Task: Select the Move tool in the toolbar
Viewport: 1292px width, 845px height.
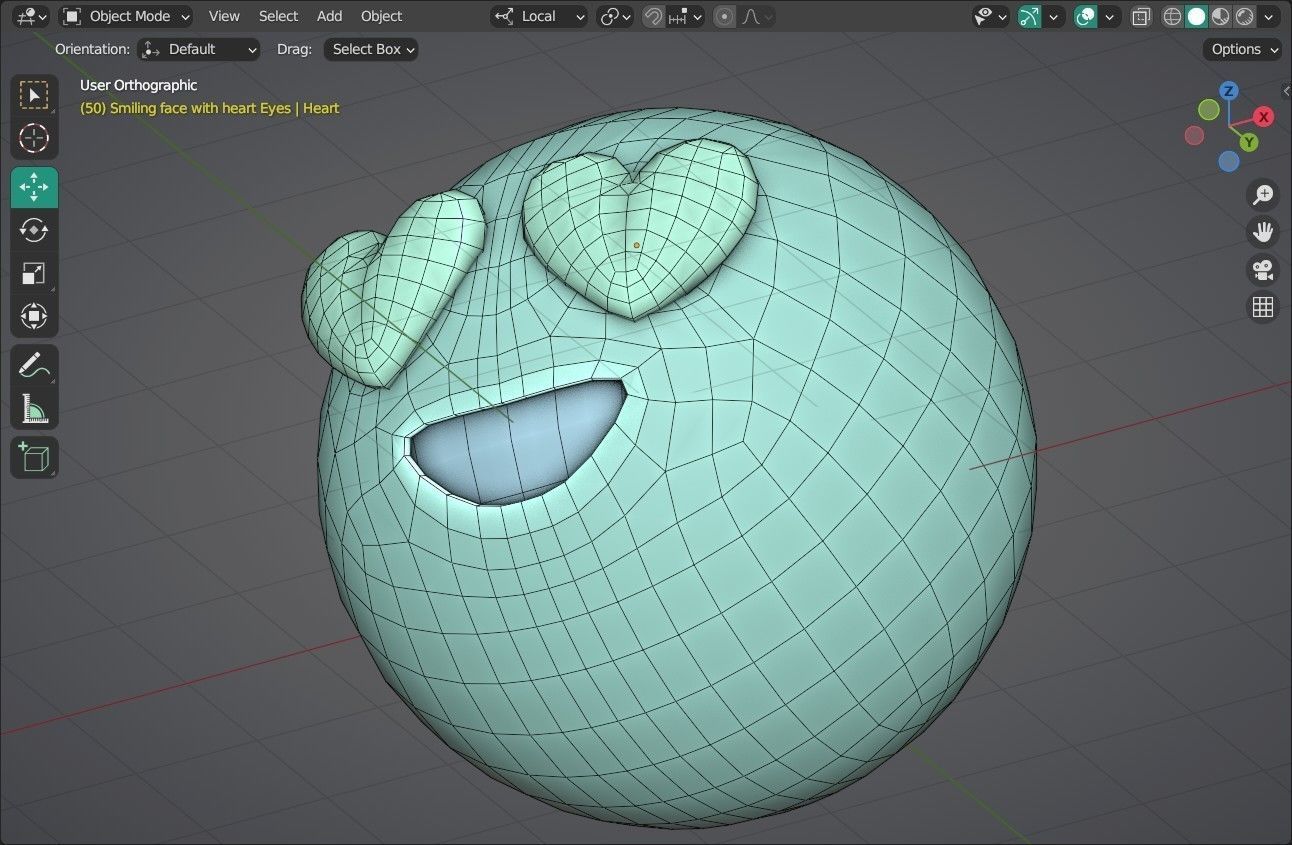Action: [34, 187]
